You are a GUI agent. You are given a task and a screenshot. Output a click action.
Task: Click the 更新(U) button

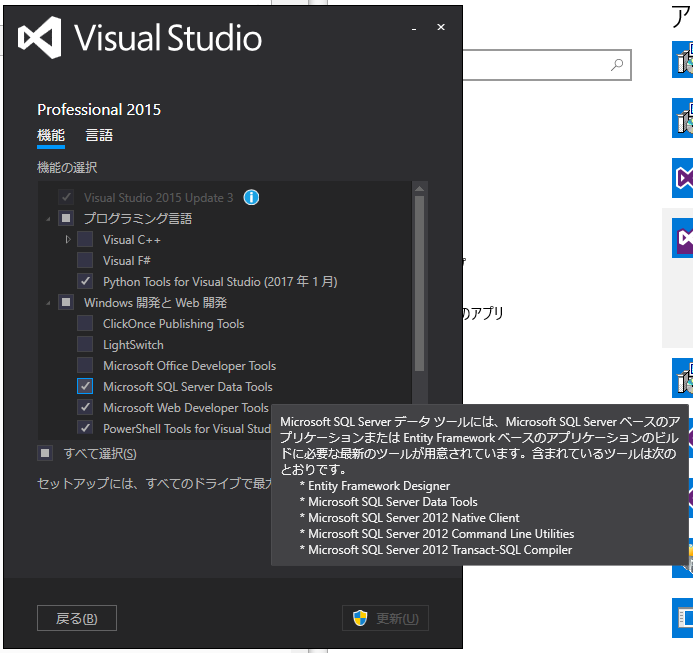tap(386, 618)
